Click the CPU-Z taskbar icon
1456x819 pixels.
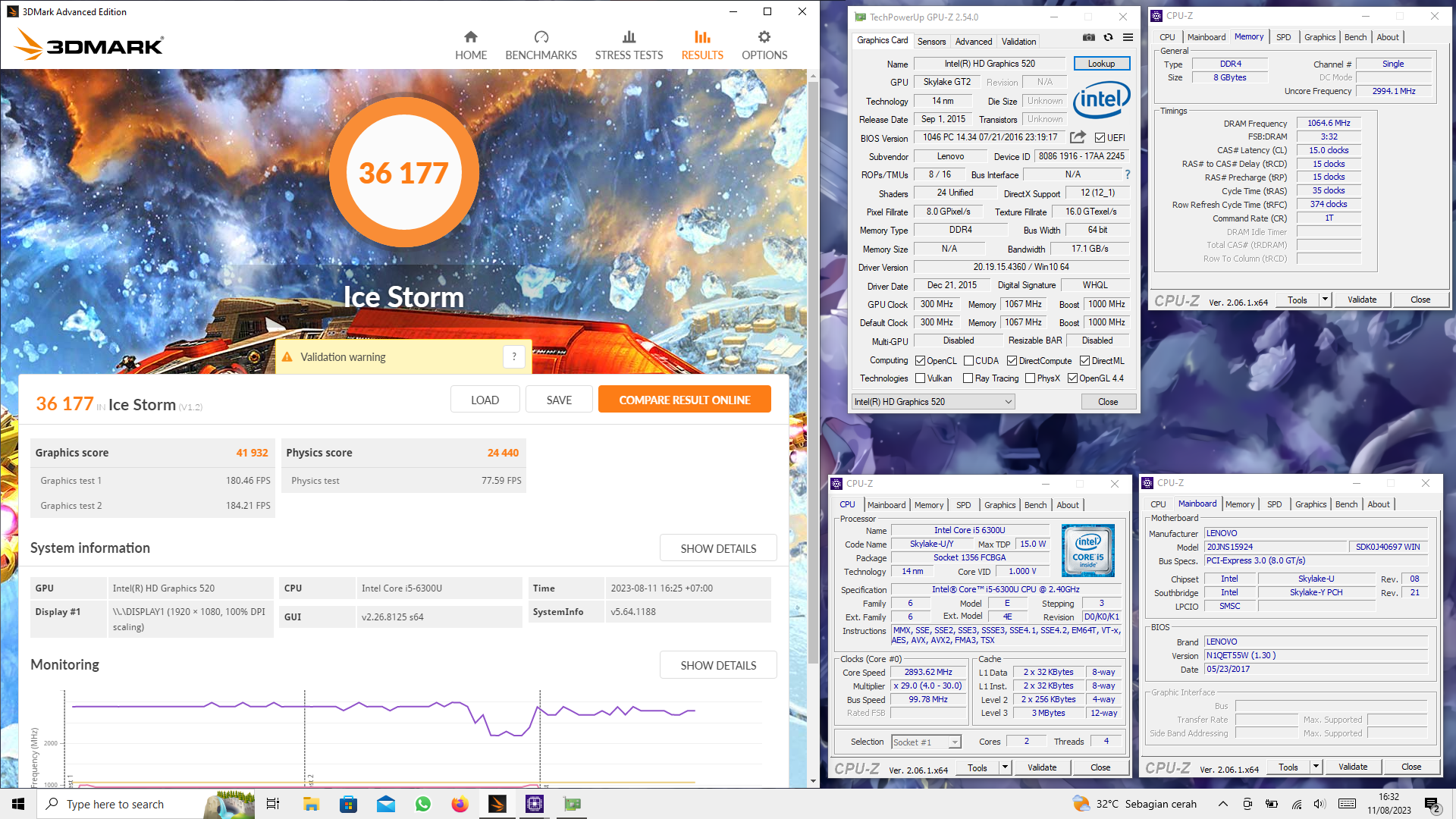535,804
